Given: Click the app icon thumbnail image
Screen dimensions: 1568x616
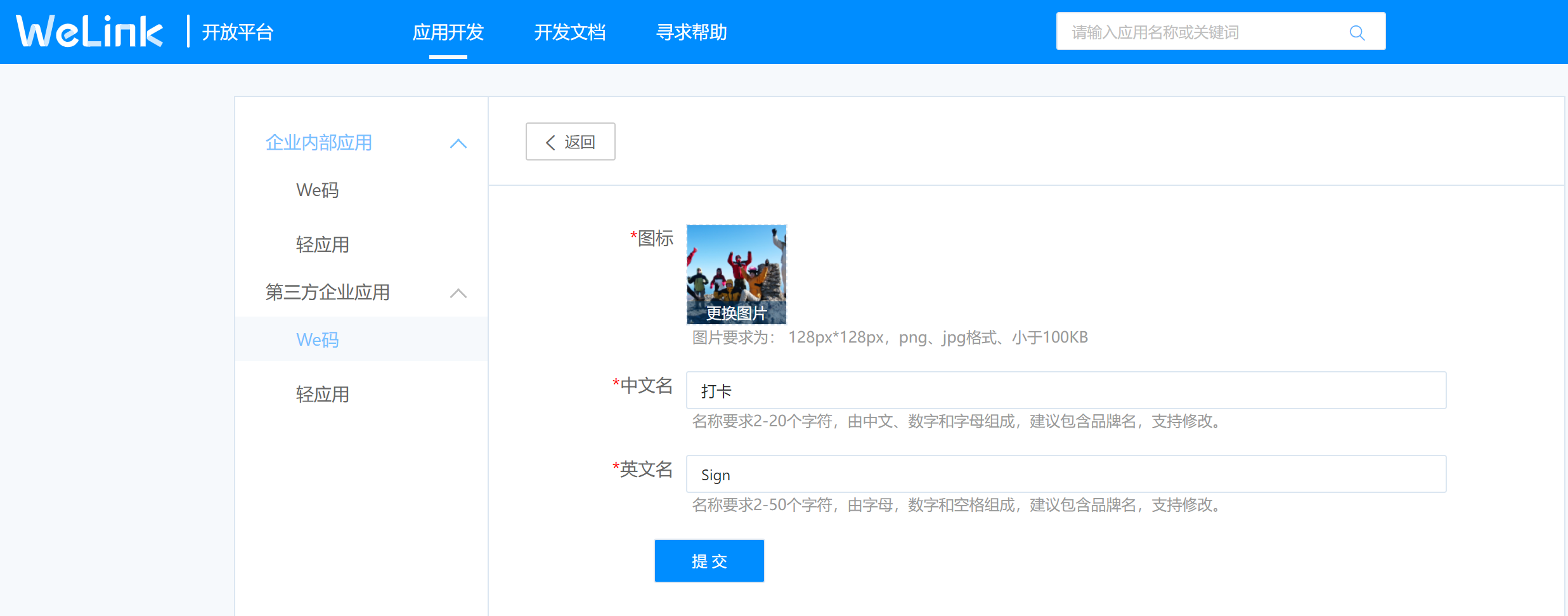Looking at the screenshot, I should pos(735,266).
